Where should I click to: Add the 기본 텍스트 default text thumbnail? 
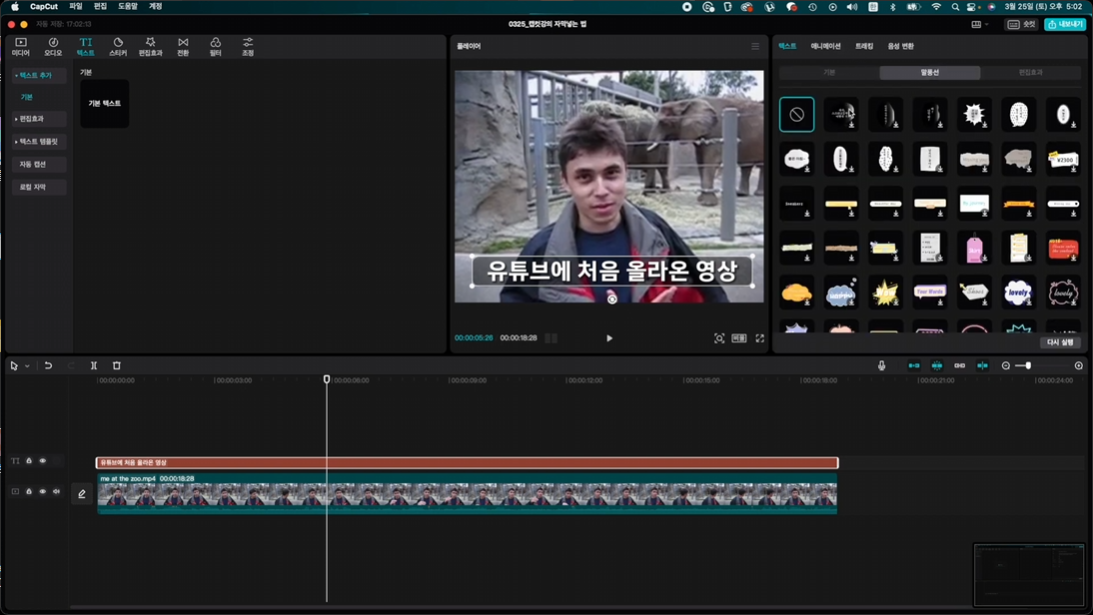point(105,103)
